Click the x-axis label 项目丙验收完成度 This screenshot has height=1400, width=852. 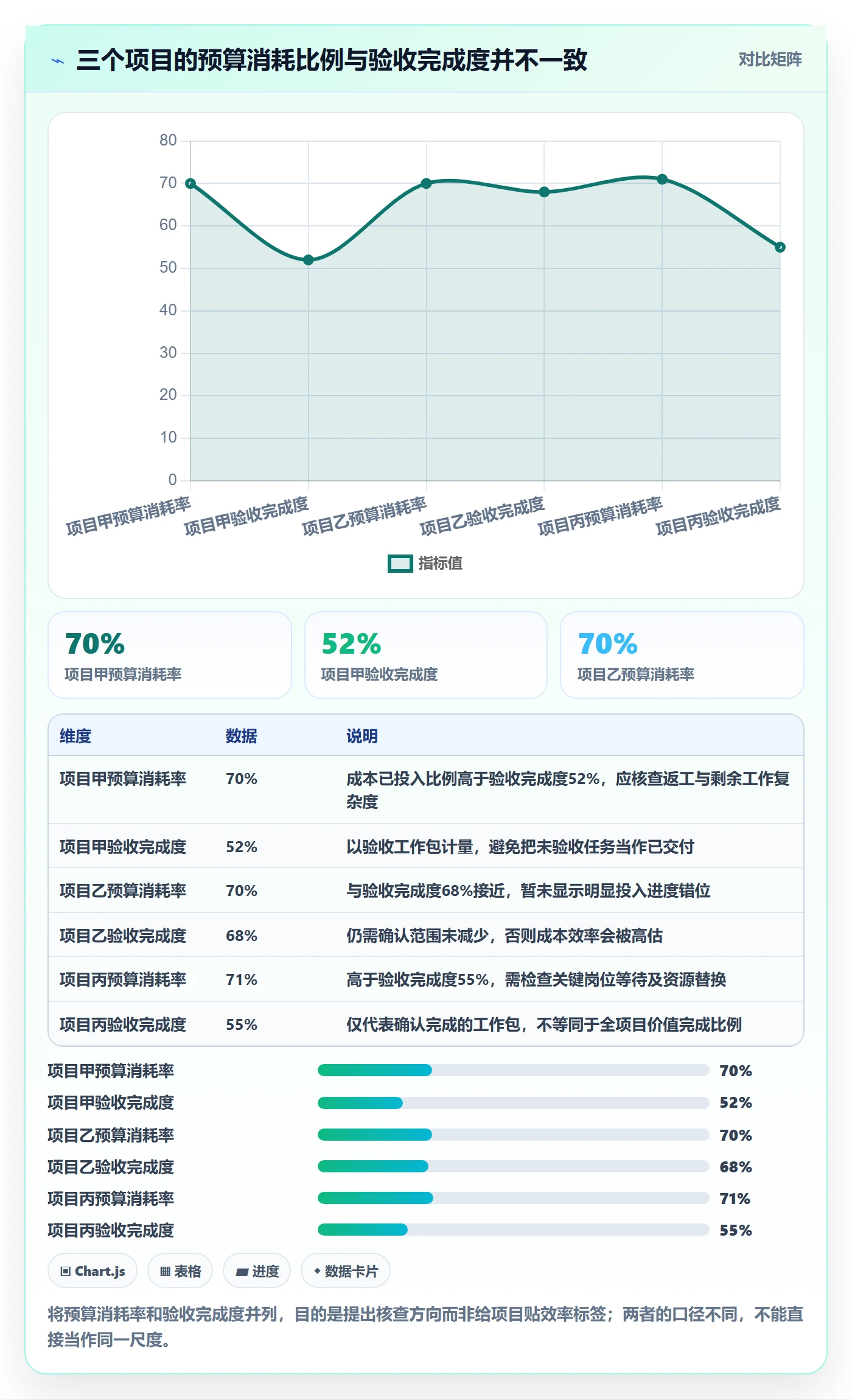(718, 516)
